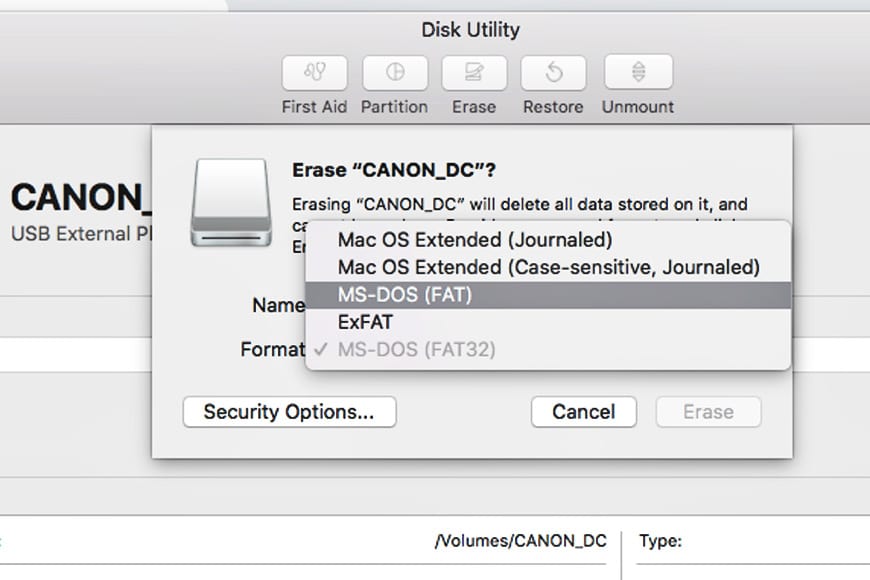Click the CANON_DC volume title
The height and width of the screenshot is (580, 870).
coord(80,198)
